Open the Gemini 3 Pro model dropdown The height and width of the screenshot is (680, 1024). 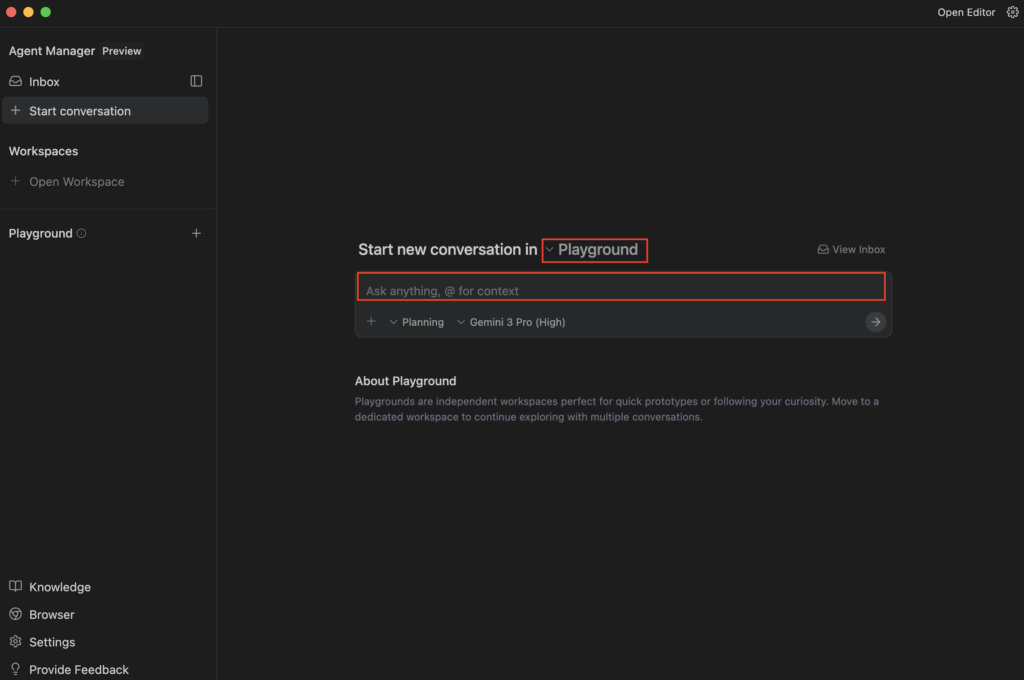click(511, 322)
